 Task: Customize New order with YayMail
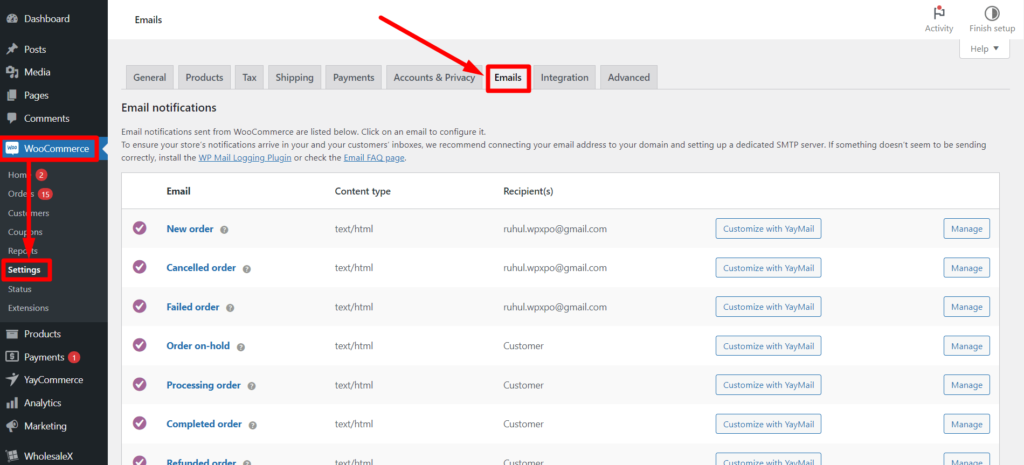click(x=769, y=229)
